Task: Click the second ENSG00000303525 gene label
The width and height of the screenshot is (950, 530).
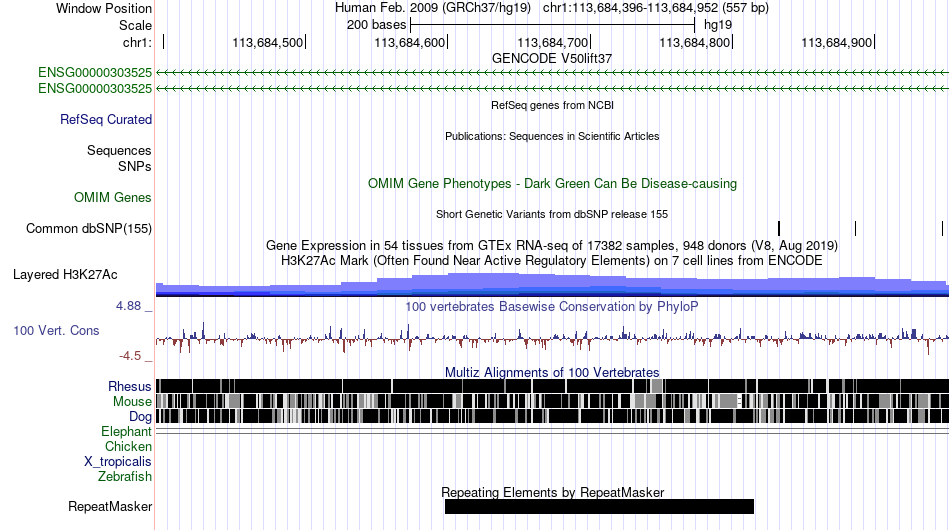Action: [95, 88]
